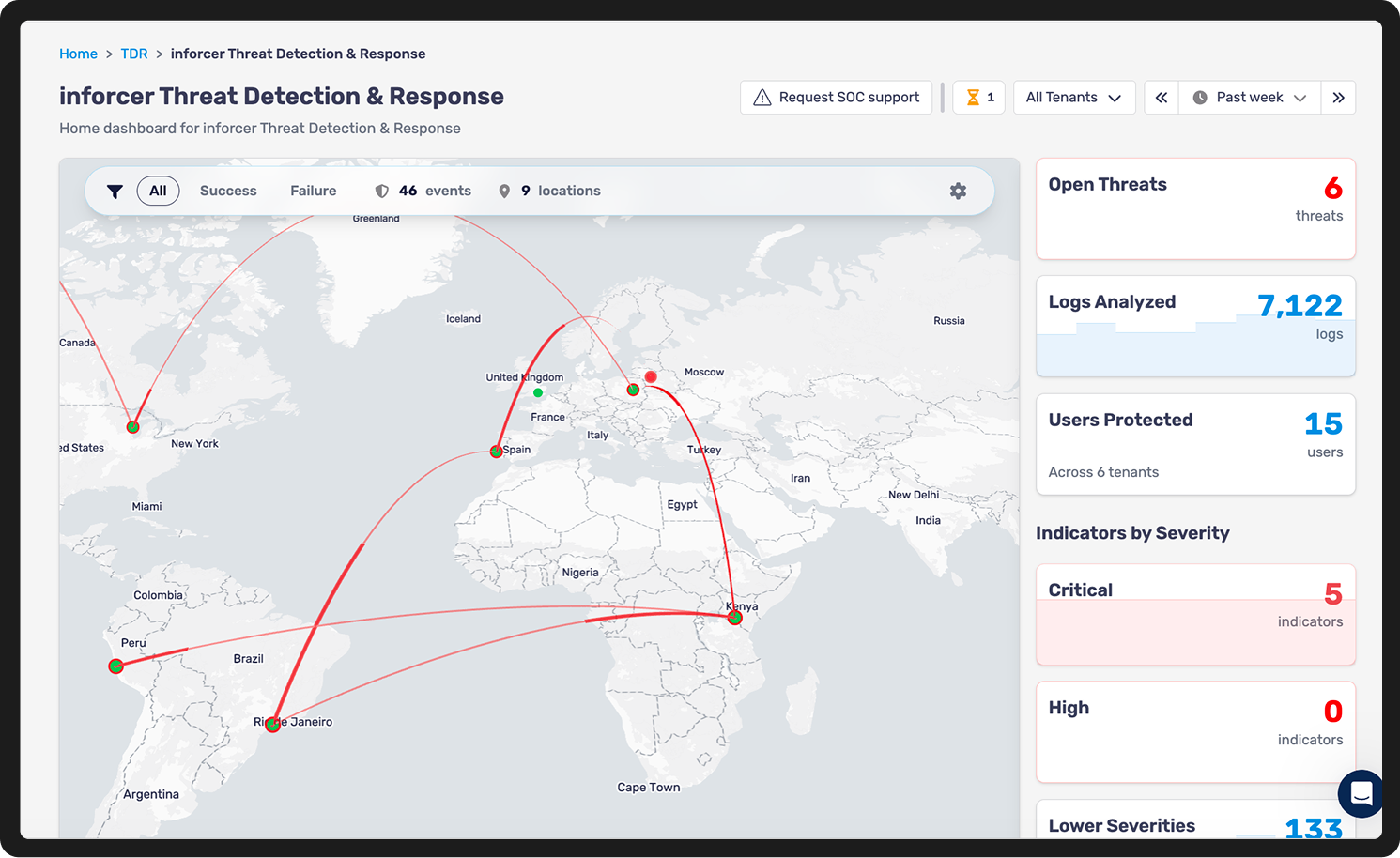The width and height of the screenshot is (1400, 858).
Task: Go to Home in the breadcrumb
Action: click(x=78, y=54)
